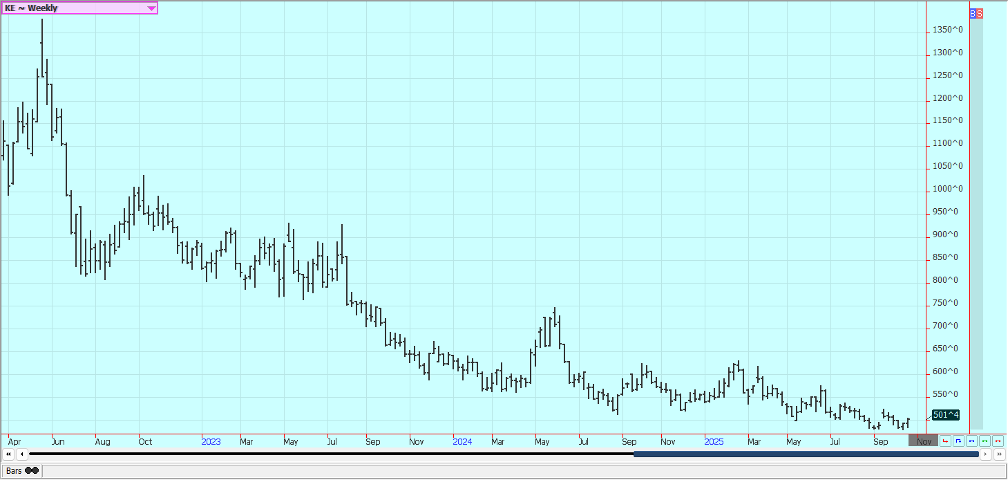Open the KE Weekly symbol dropdown
This screenshot has width=1008, height=480.
[151, 8]
